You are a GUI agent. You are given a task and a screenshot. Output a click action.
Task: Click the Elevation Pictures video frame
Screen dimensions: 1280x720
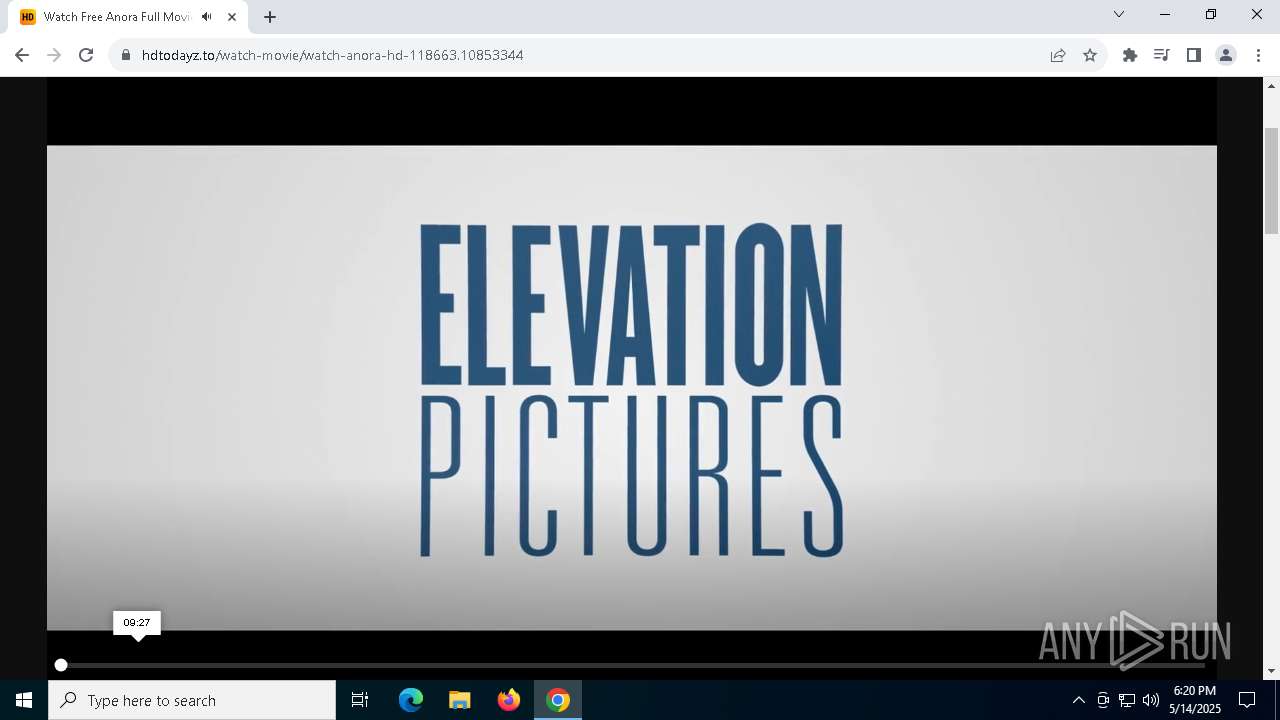click(632, 388)
